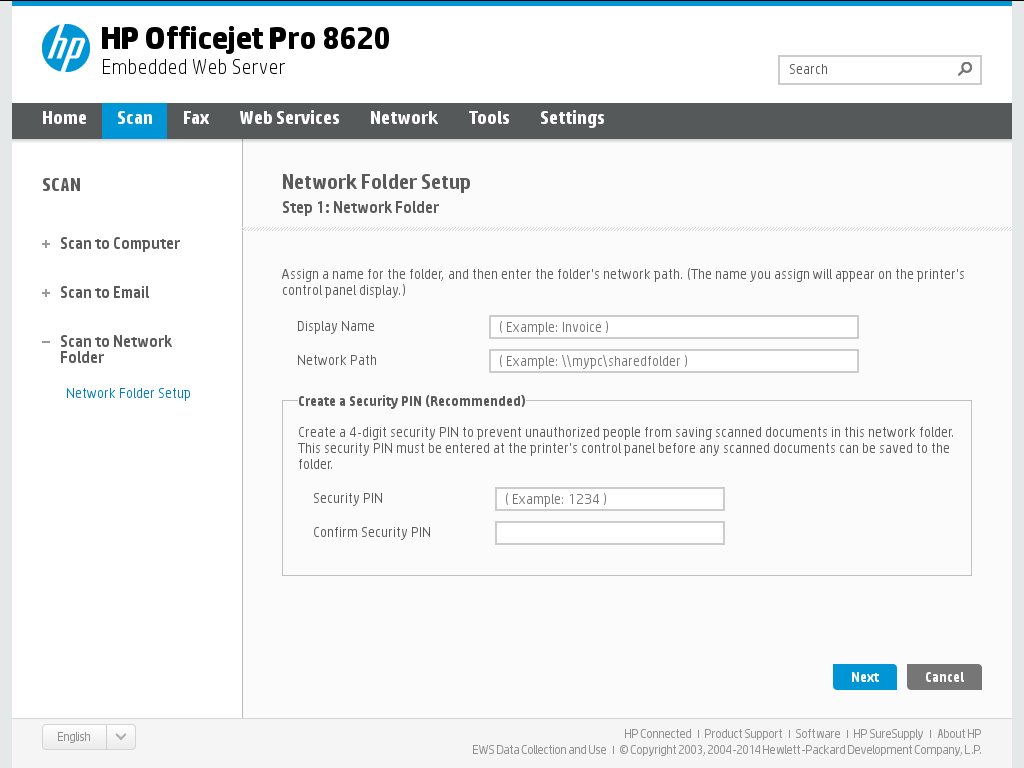Open the About HP footer link
The width and height of the screenshot is (1024, 768).
coord(959,734)
